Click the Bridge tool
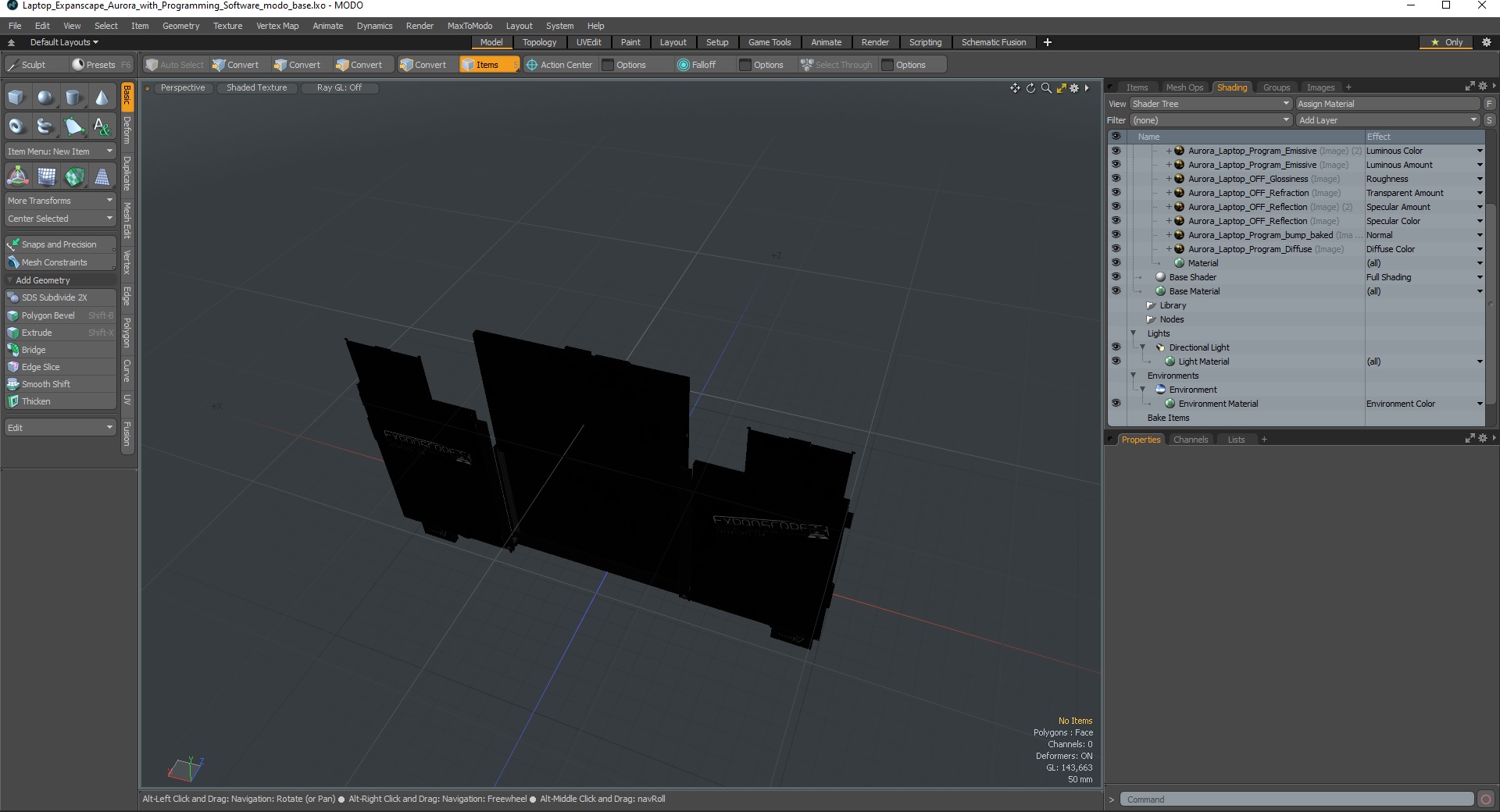Viewport: 1500px width, 812px height. (60, 350)
